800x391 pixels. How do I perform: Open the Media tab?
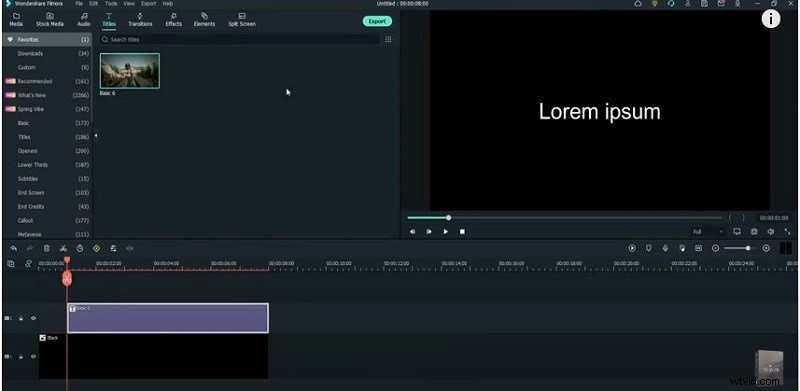tap(16, 20)
